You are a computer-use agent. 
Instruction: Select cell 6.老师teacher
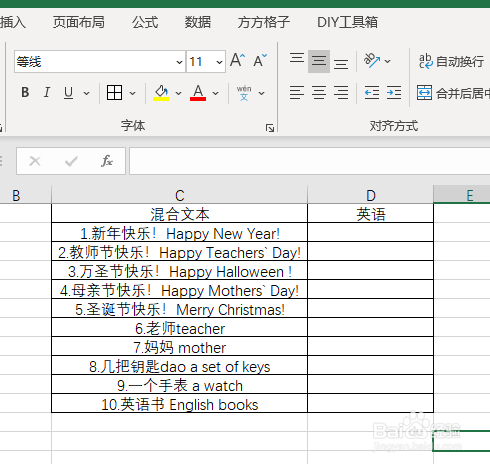179,327
